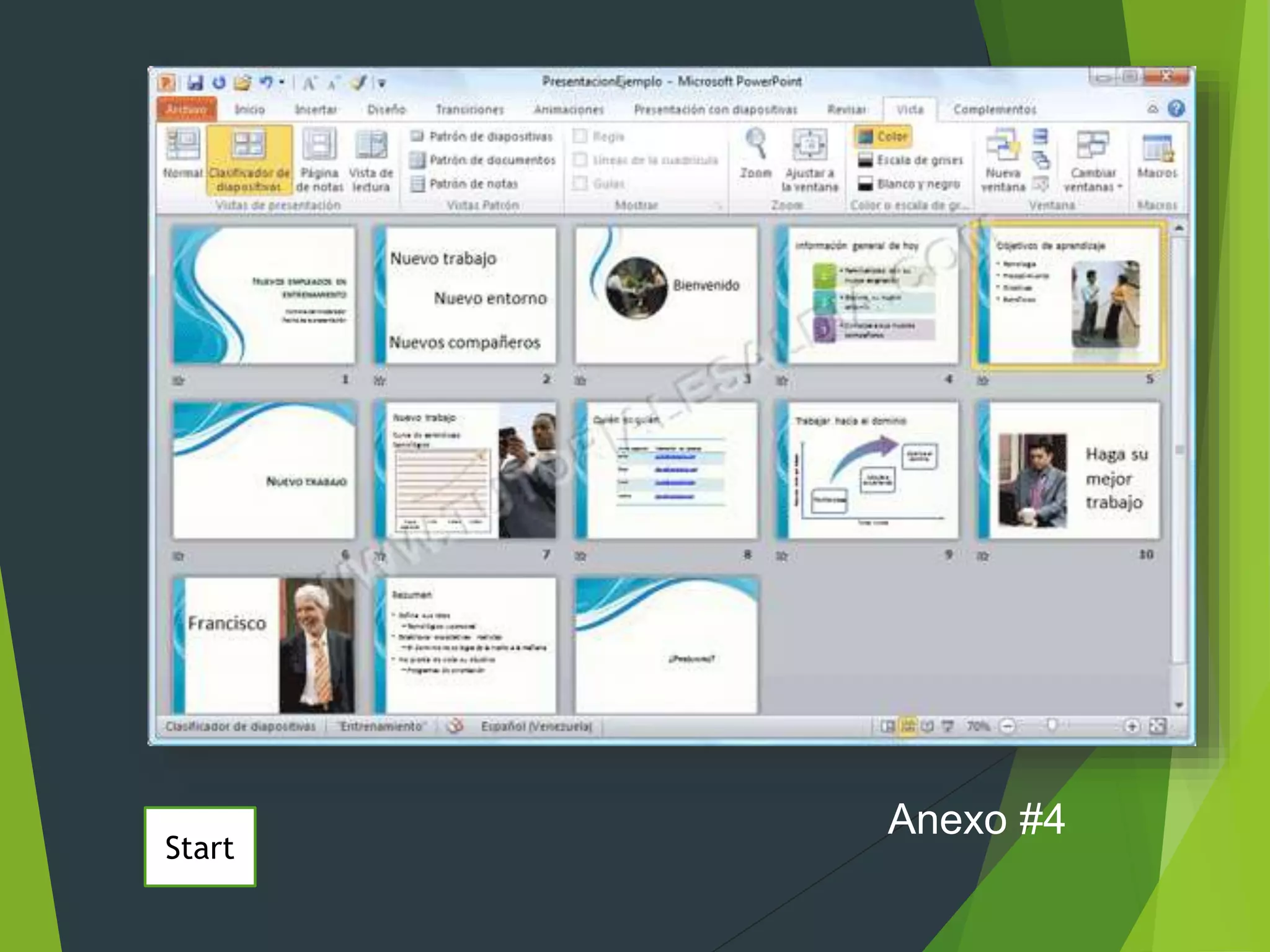This screenshot has height=952, width=1270.
Task: Expand the Mostrar group dialog launcher
Action: (x=719, y=205)
